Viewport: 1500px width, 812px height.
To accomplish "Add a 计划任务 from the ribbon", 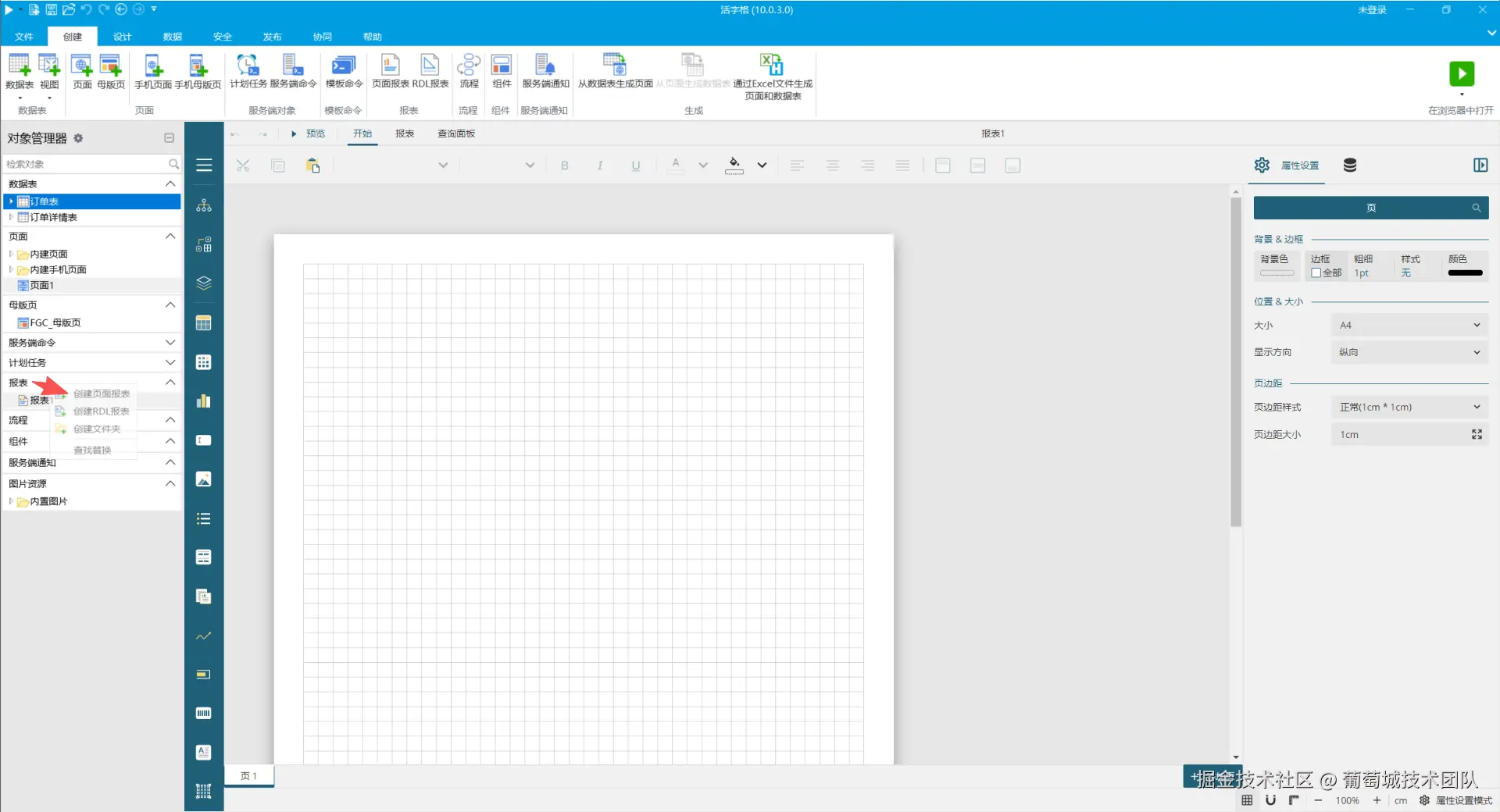I will click(248, 71).
